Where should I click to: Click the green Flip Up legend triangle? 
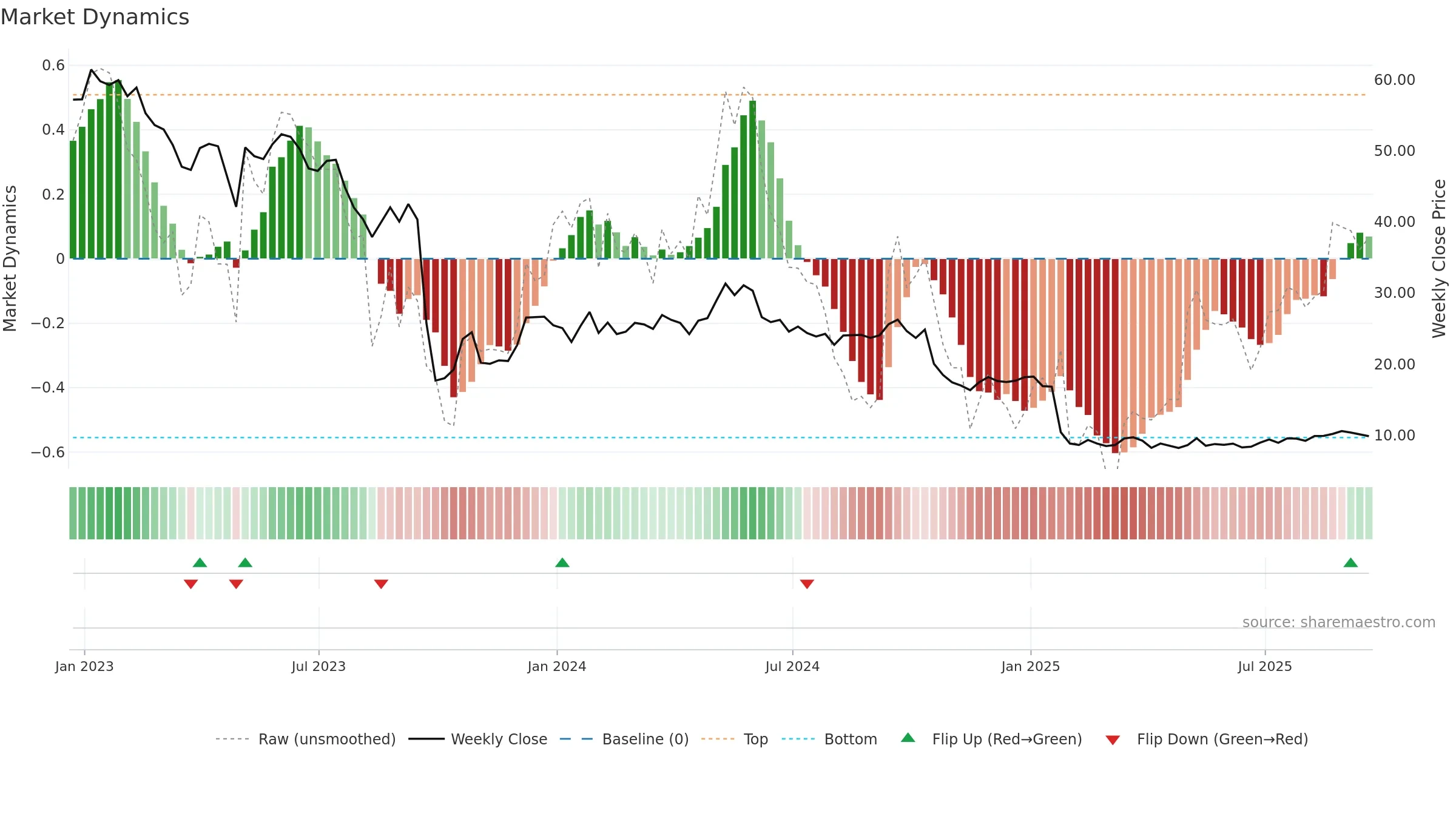[908, 738]
